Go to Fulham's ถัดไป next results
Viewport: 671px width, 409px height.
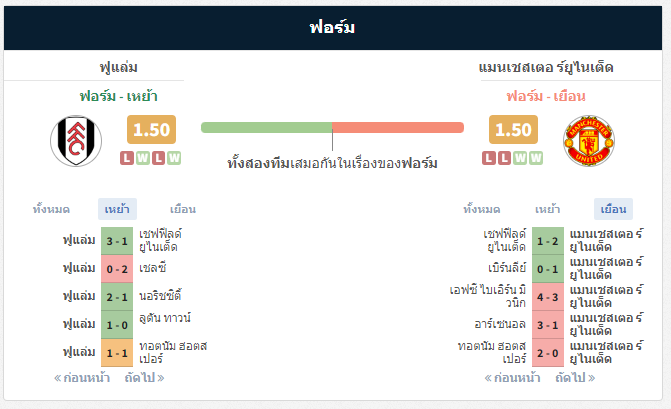144,378
